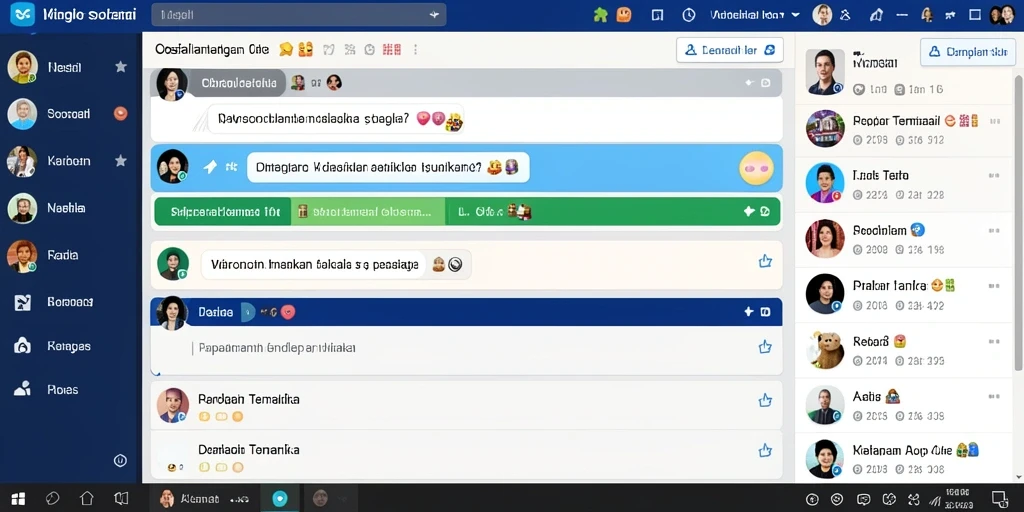Open the more menu on the Aetis row
1024x512 pixels.
995,396
